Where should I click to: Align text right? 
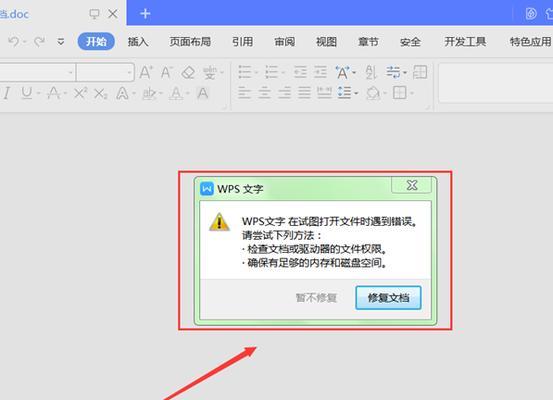[x=285, y=93]
